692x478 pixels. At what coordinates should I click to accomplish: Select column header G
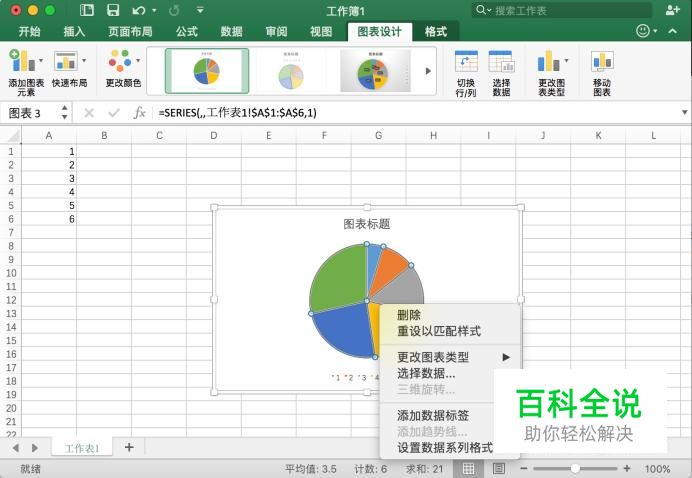[379, 135]
